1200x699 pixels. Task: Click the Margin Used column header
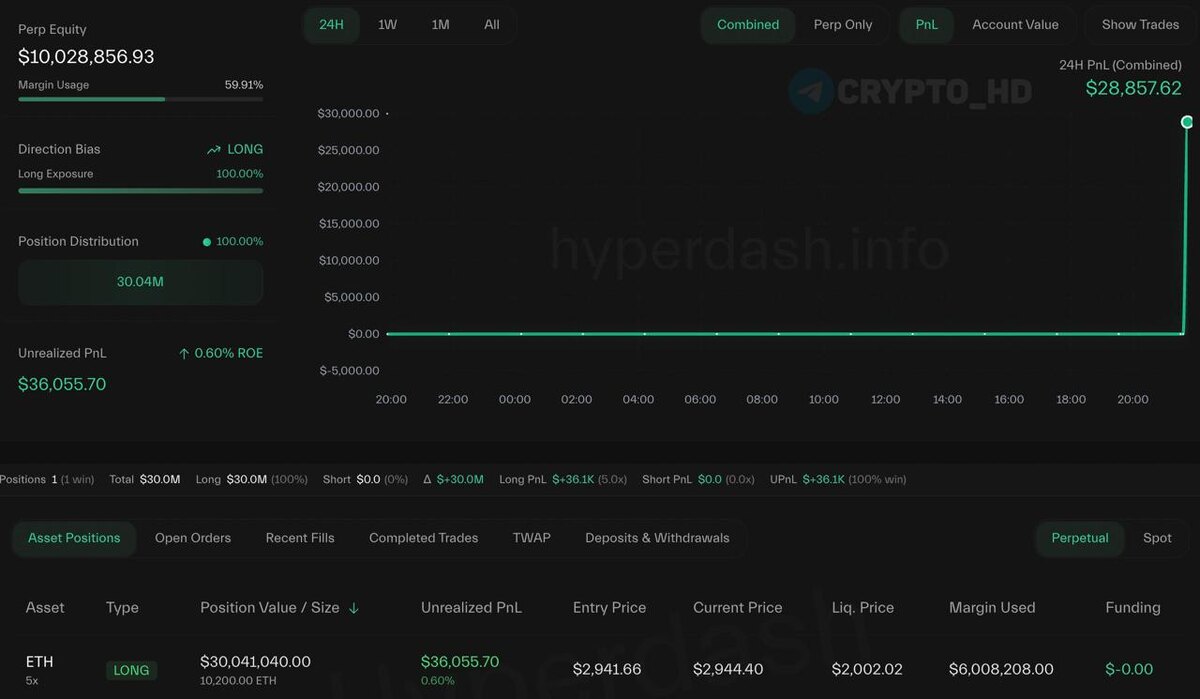(992, 608)
